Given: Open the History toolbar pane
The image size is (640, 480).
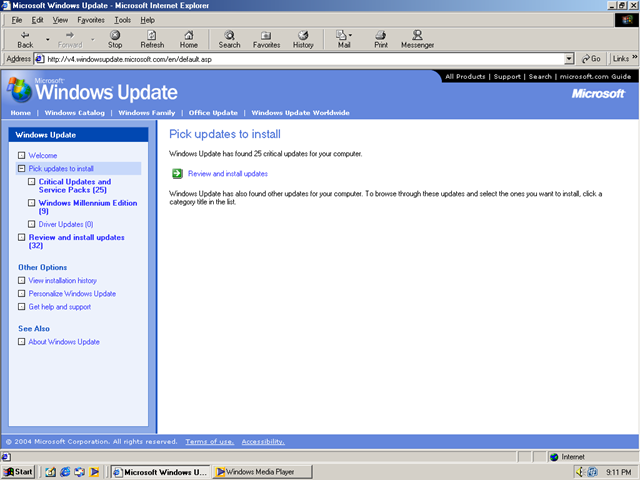Looking at the screenshot, I should point(303,40).
